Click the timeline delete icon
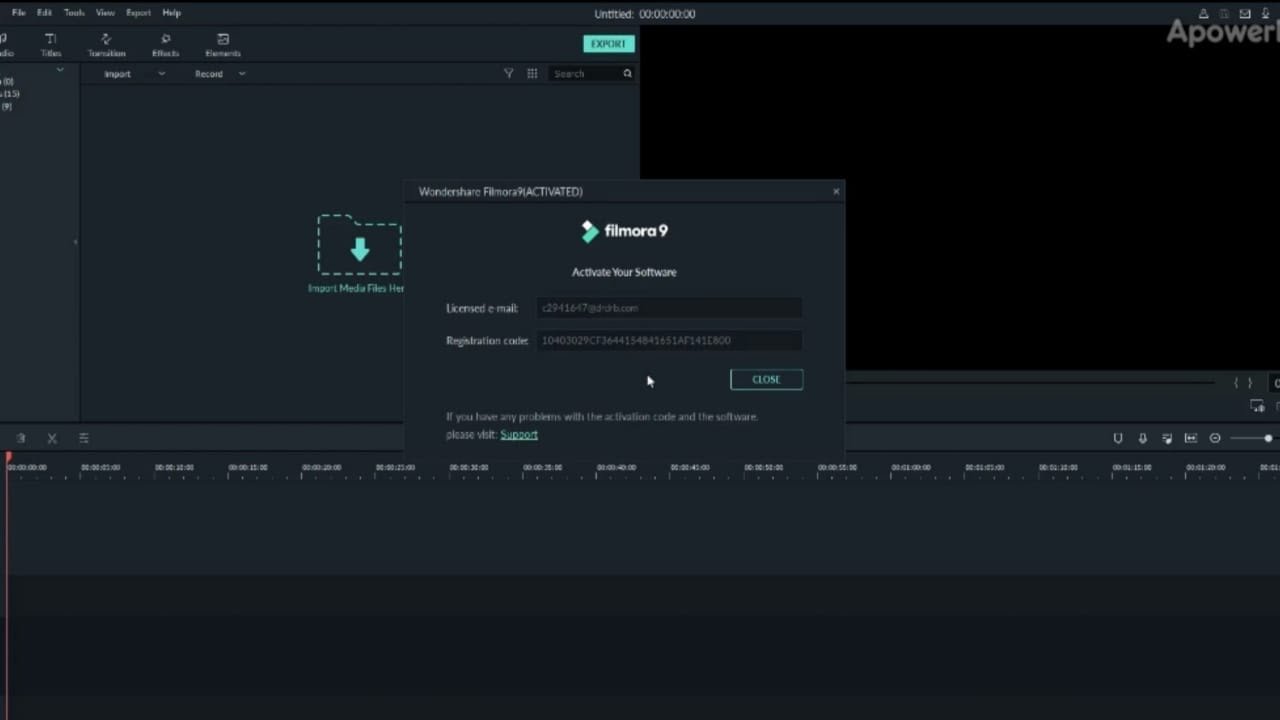The height and width of the screenshot is (720, 1280). point(20,438)
